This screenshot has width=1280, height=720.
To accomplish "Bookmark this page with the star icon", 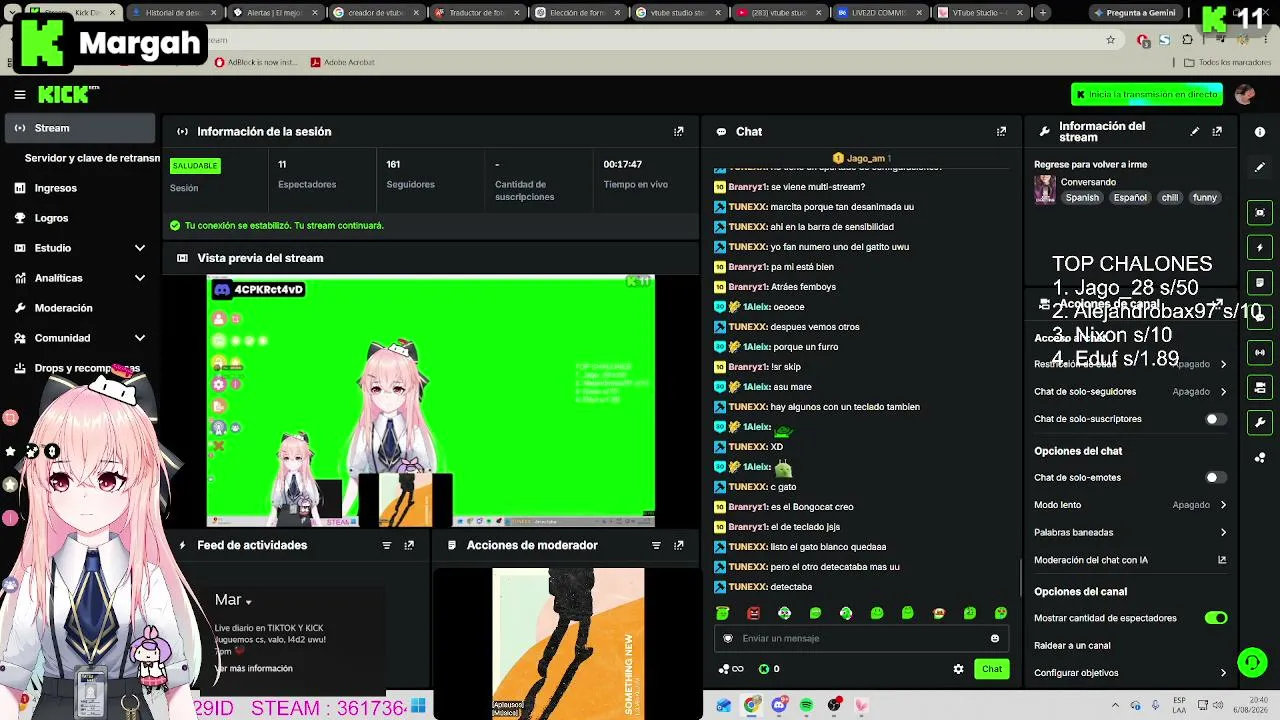I will coord(1110,40).
